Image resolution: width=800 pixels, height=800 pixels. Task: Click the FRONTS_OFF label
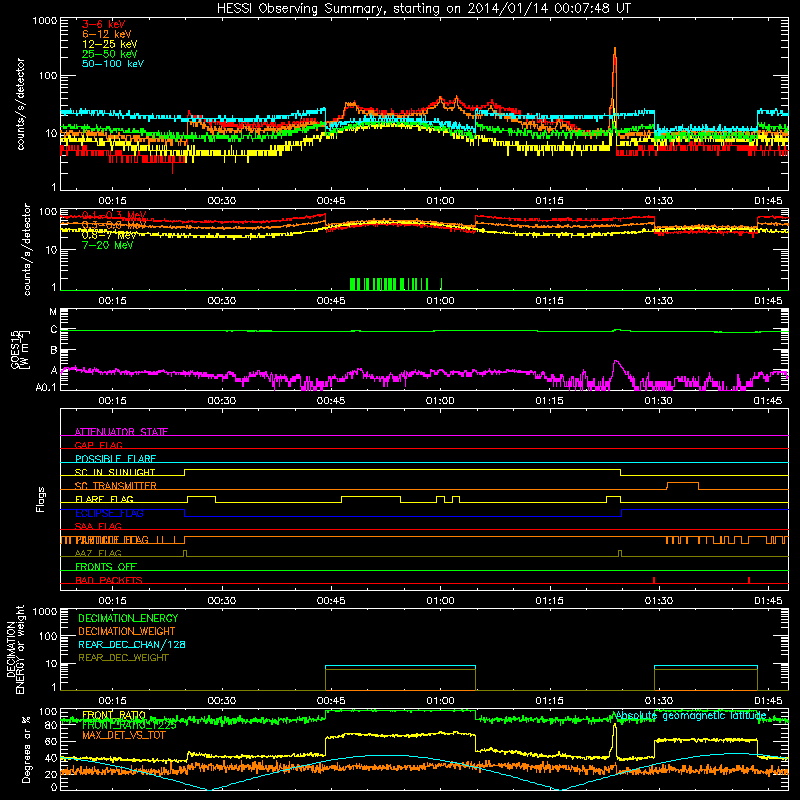tap(106, 566)
